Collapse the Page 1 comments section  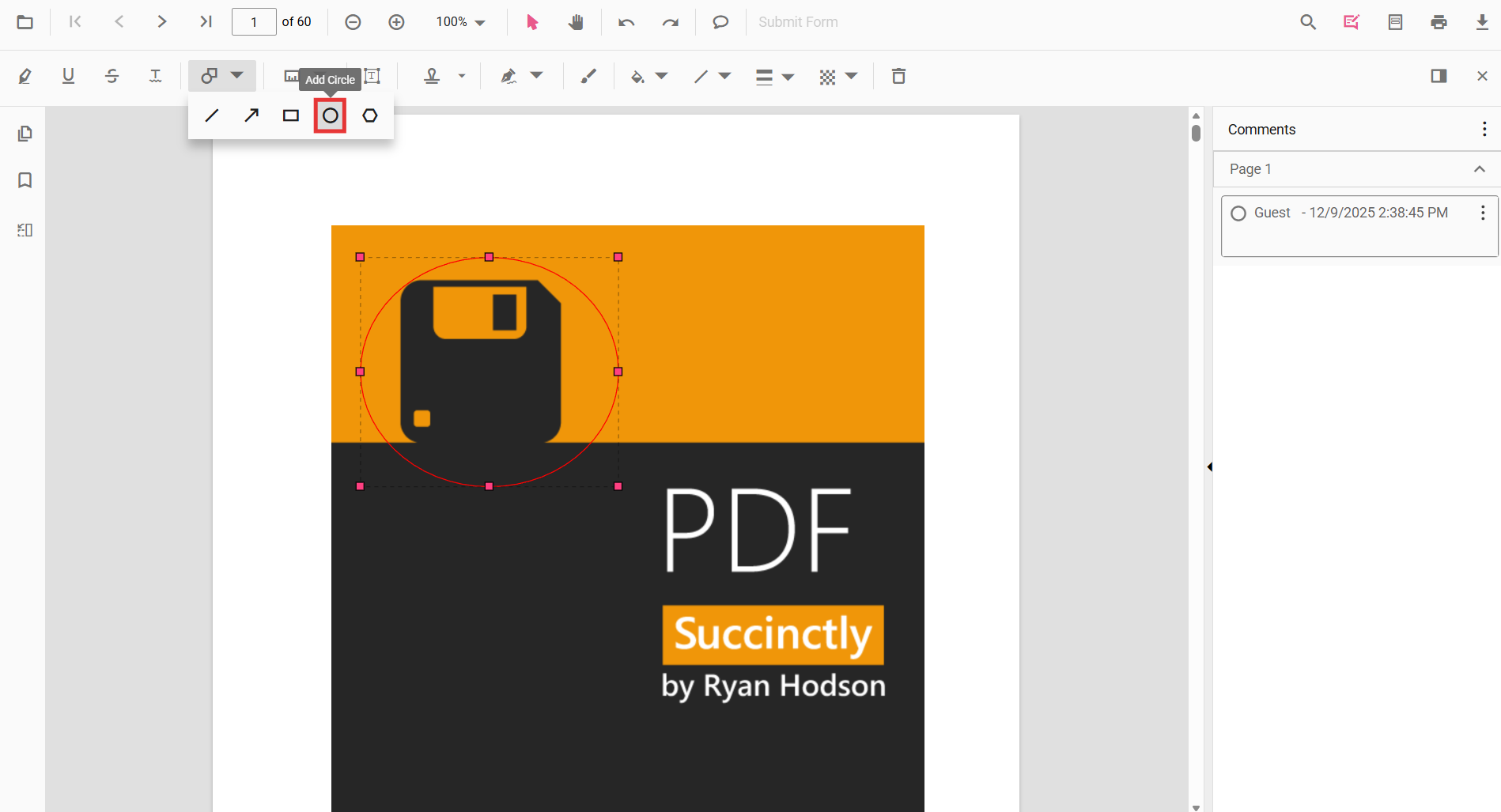[x=1479, y=169]
